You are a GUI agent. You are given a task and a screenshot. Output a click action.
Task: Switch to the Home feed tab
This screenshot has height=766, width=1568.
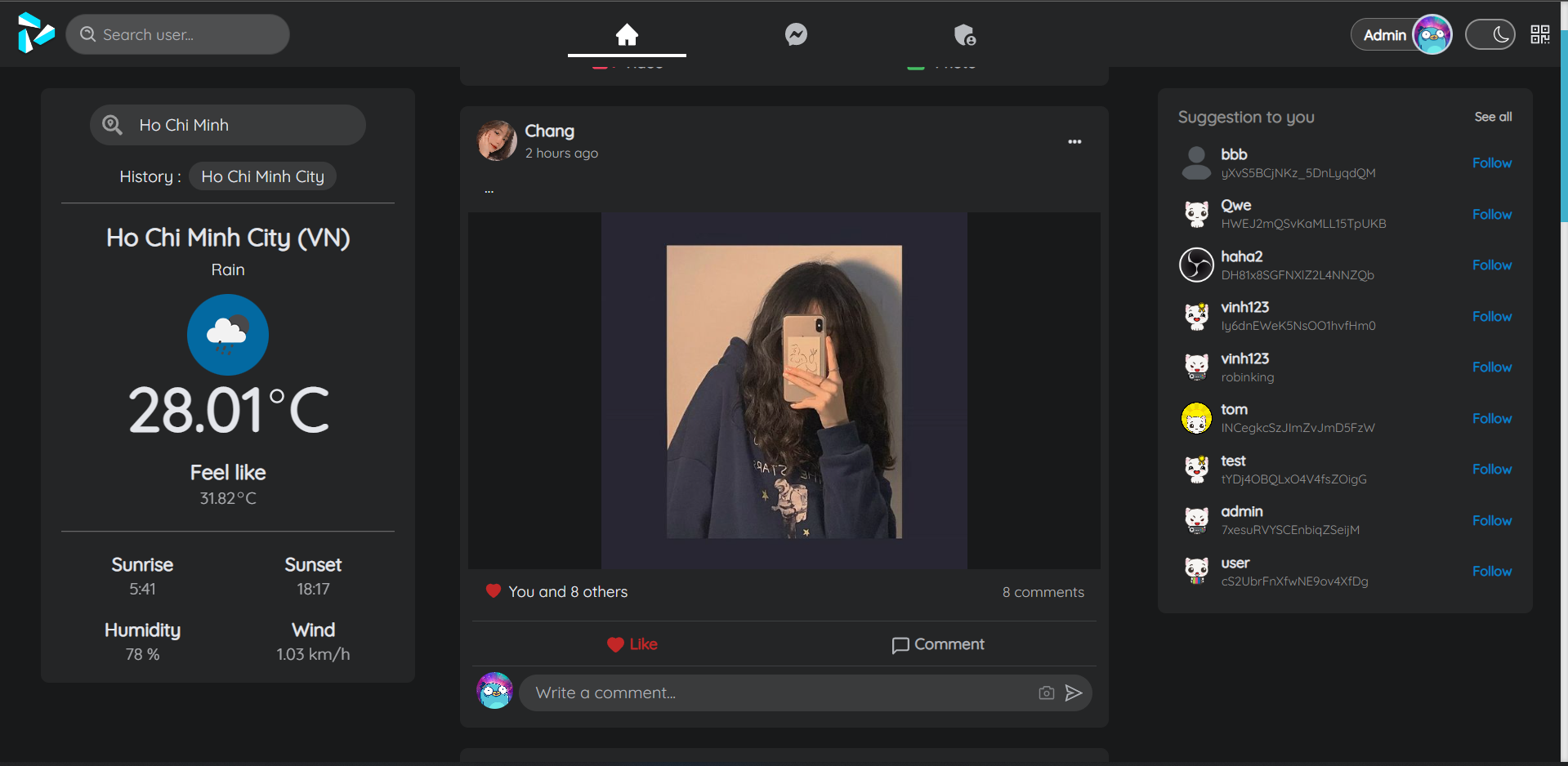627,34
